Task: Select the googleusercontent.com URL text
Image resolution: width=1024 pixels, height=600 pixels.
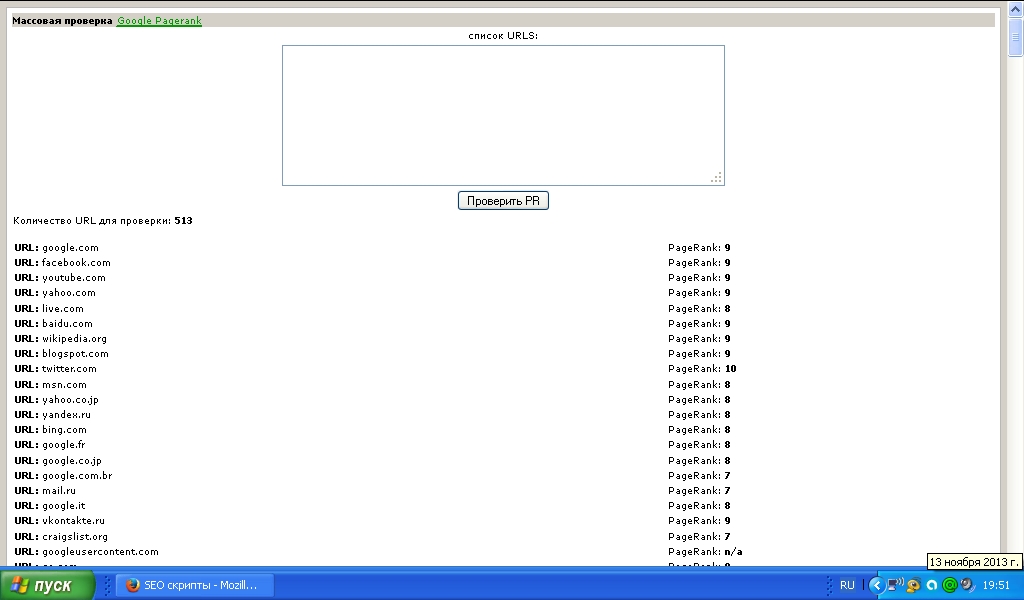Action: (101, 552)
